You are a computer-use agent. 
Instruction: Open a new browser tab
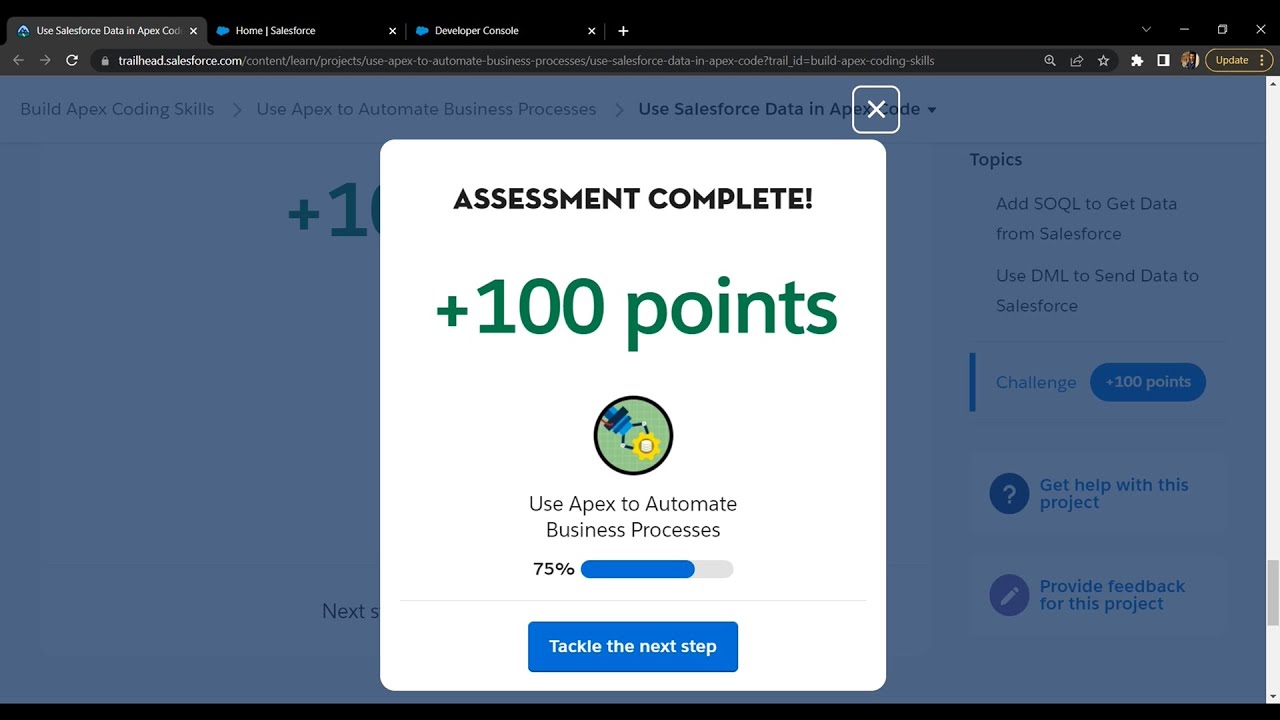[x=623, y=31]
